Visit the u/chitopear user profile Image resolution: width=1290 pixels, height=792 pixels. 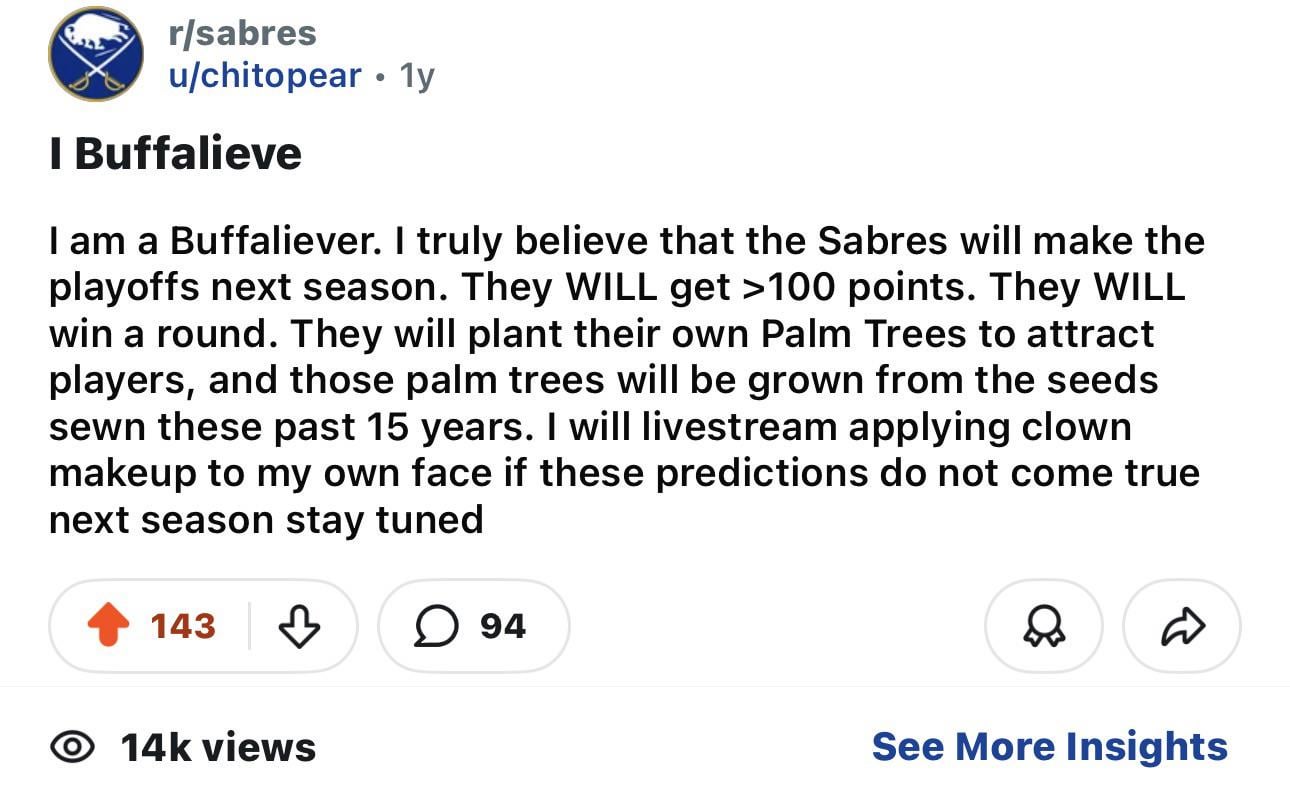(x=265, y=75)
